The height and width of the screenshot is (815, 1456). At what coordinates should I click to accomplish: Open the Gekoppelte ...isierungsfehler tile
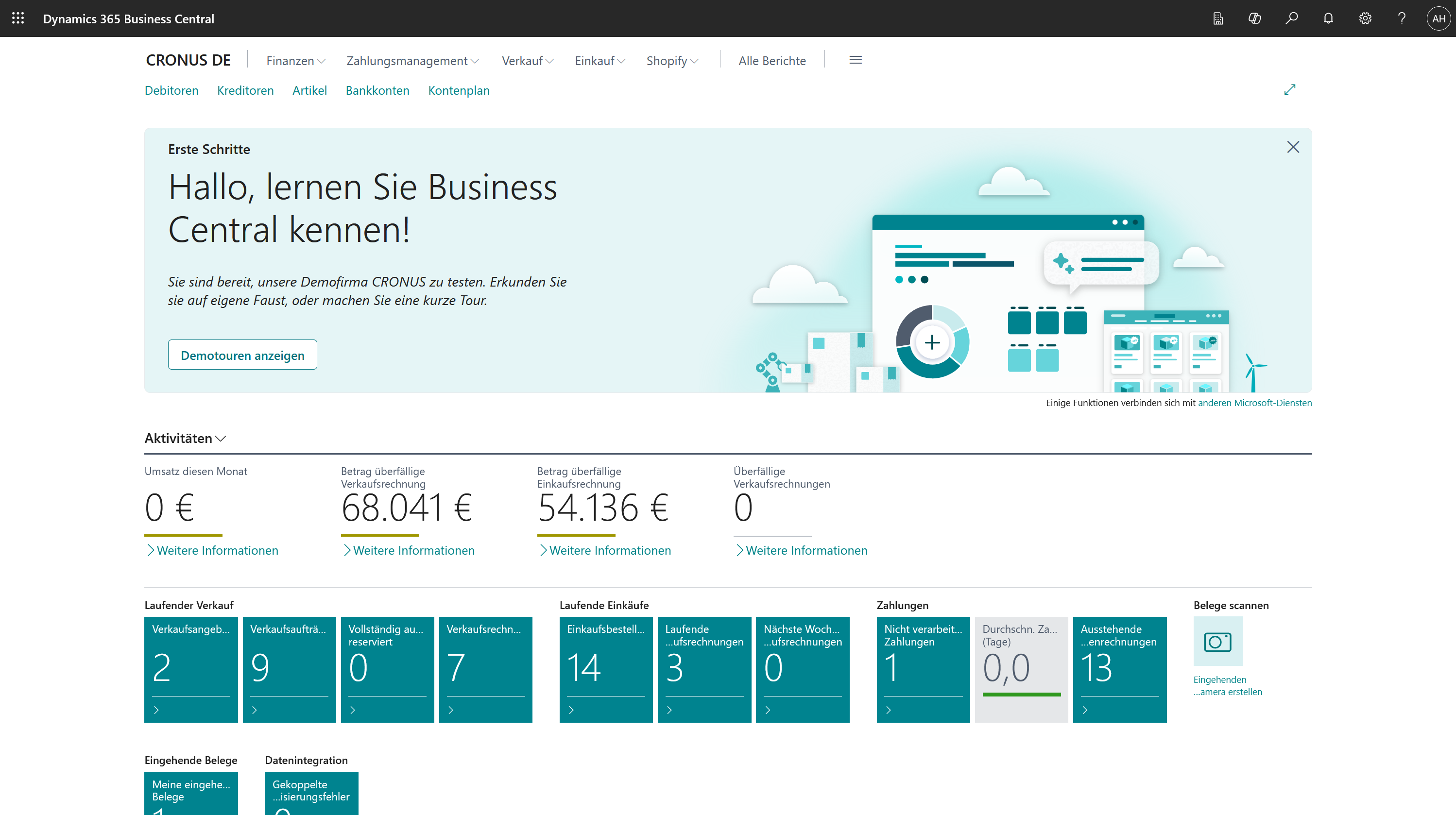pos(311,794)
